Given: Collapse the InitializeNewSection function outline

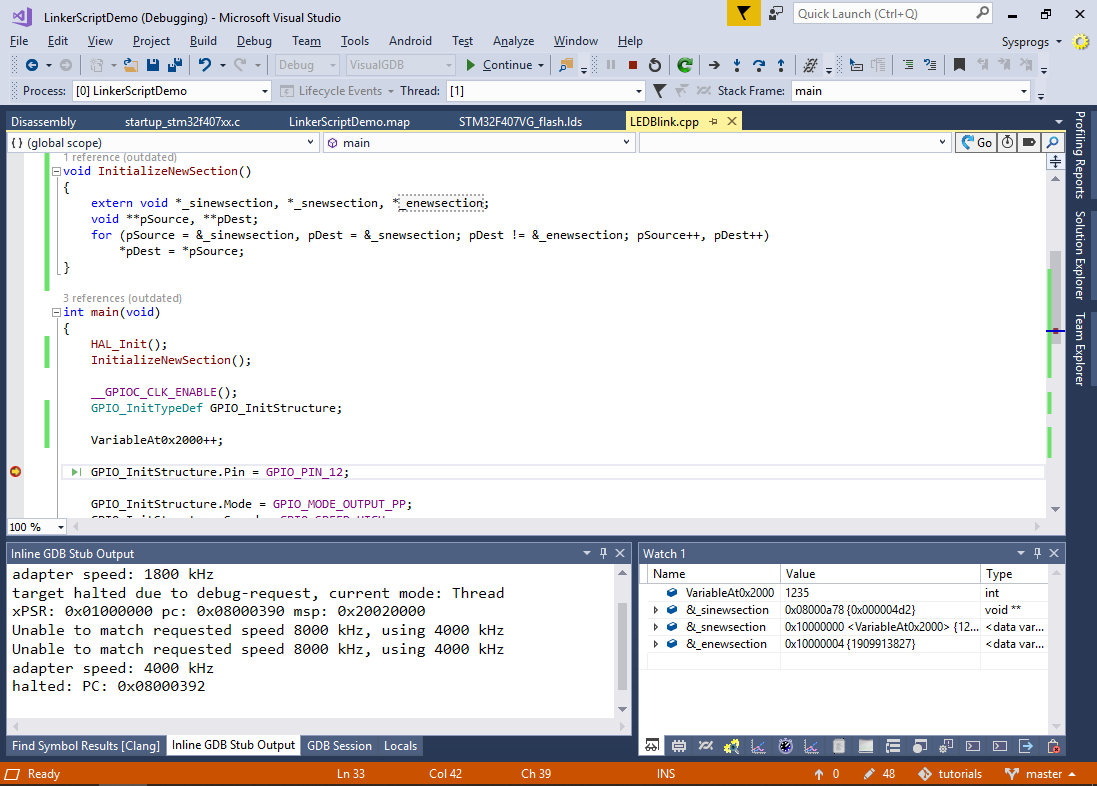Looking at the screenshot, I should click(56, 171).
